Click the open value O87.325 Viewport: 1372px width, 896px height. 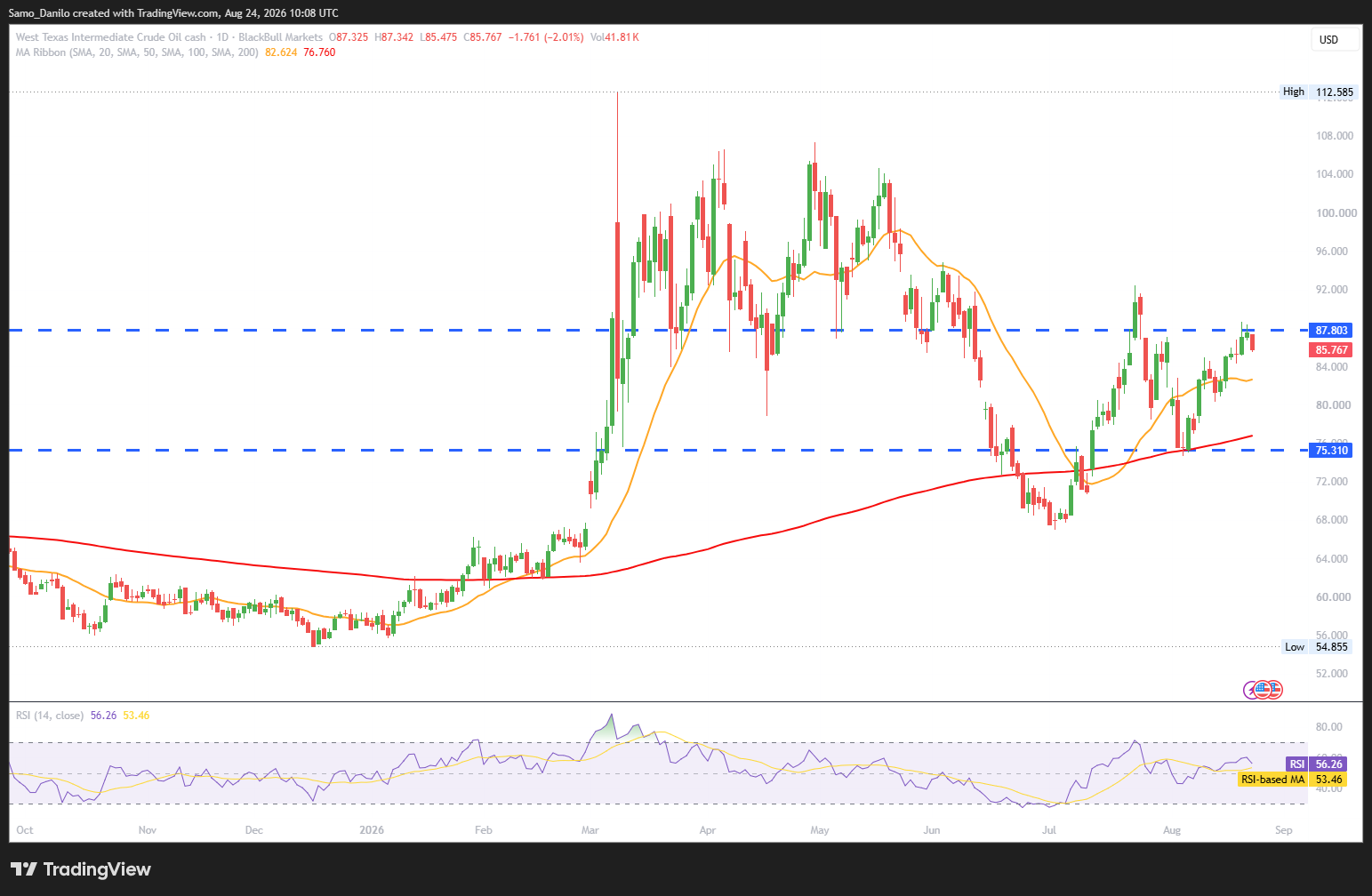point(349,37)
